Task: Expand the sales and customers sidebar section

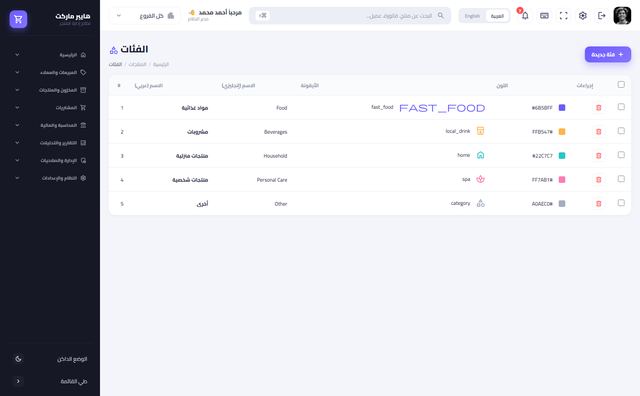Action: (x=50, y=72)
